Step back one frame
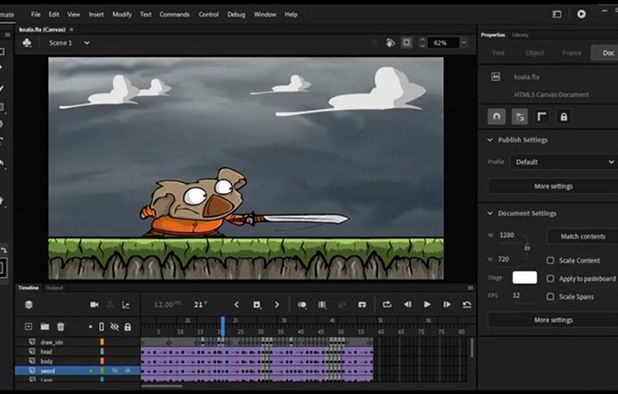The image size is (618, 394). (408, 304)
